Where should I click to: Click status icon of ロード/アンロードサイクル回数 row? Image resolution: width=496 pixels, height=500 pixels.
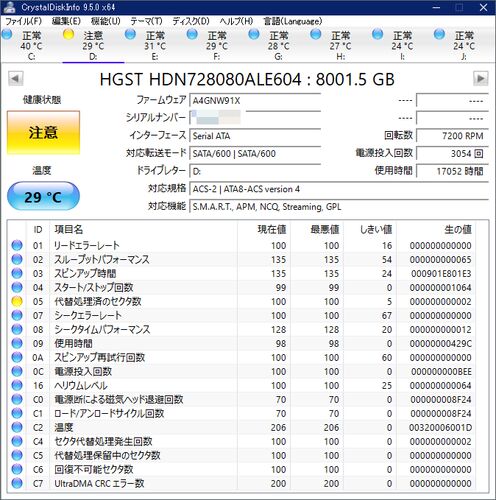point(17,413)
